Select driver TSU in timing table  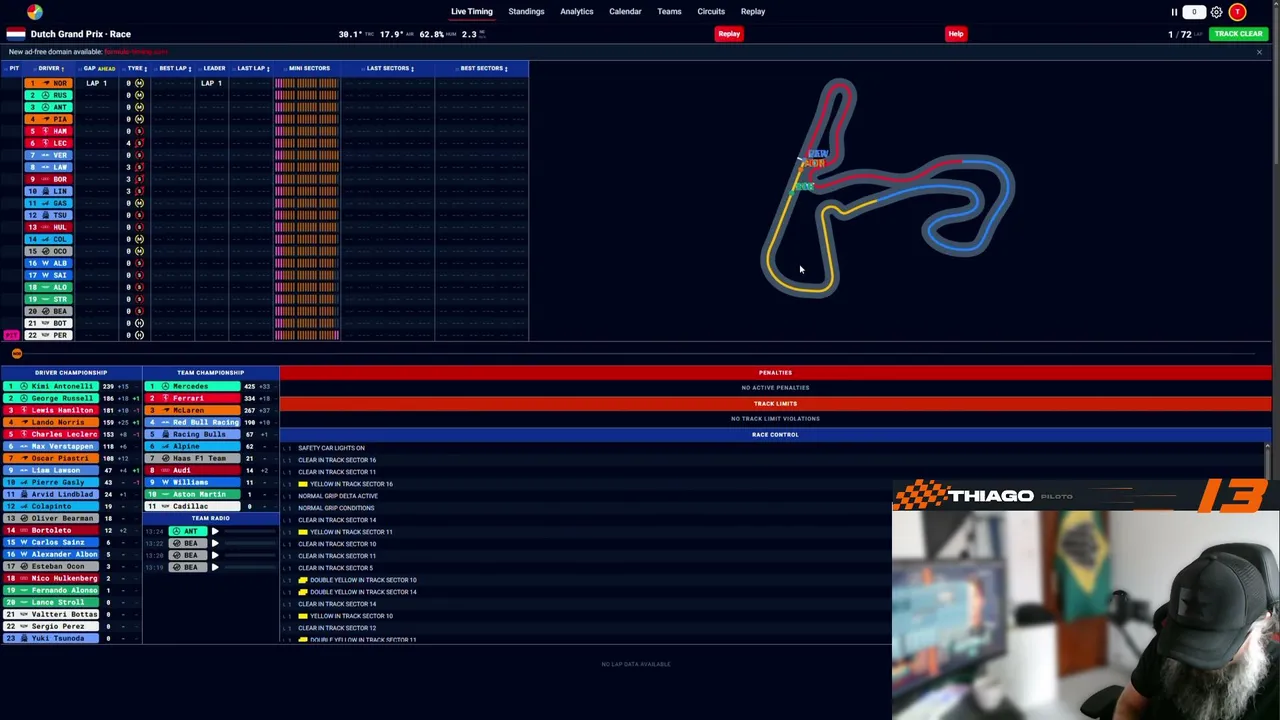[48, 215]
